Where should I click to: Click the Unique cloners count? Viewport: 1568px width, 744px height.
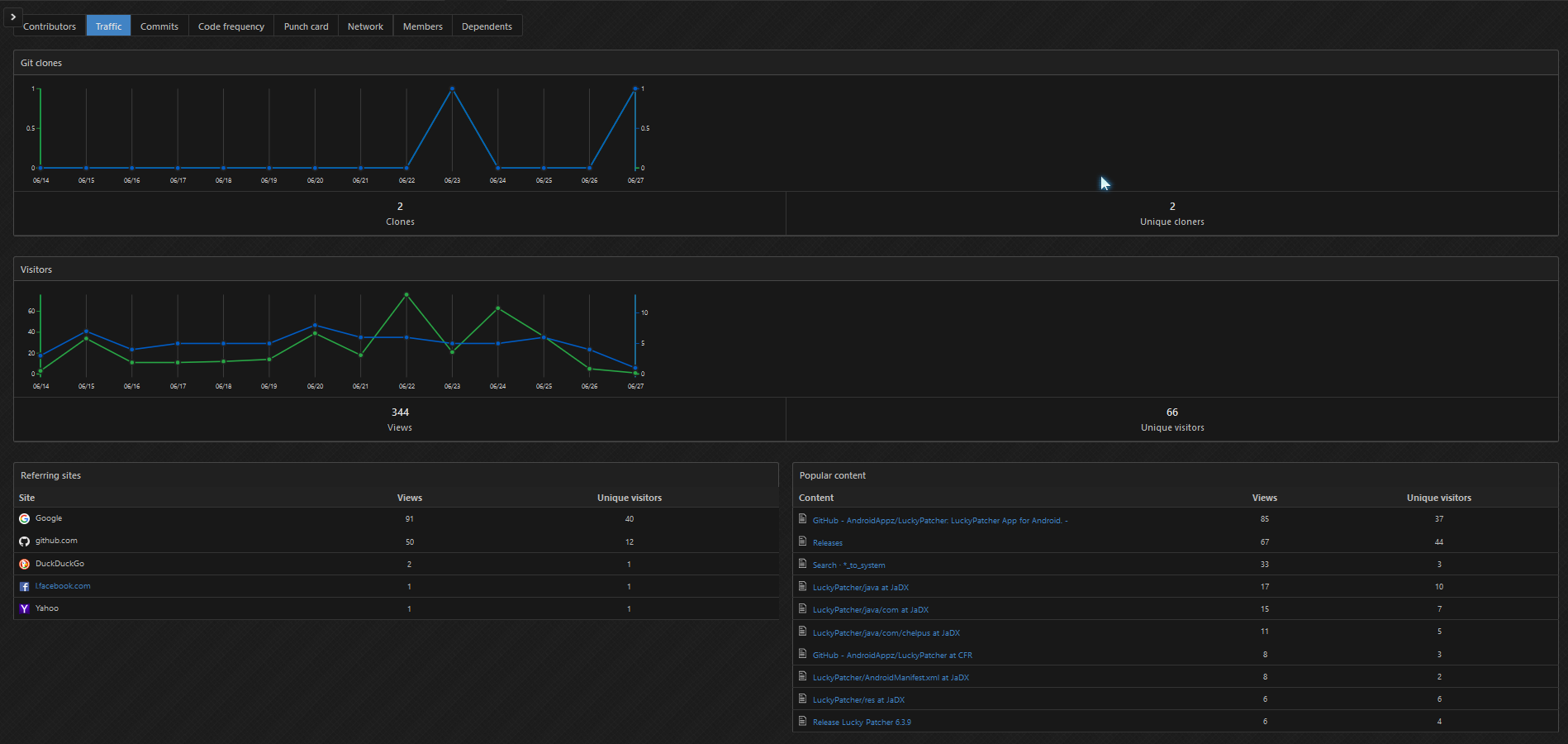coord(1172,207)
